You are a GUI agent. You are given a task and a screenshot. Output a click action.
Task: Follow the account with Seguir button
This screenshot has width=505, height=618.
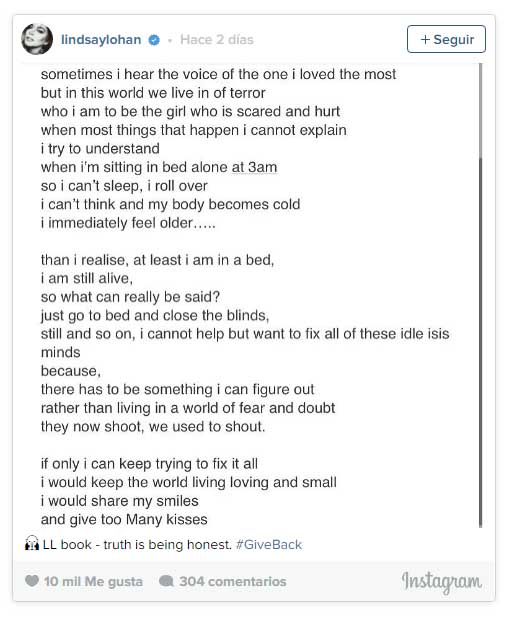446,39
